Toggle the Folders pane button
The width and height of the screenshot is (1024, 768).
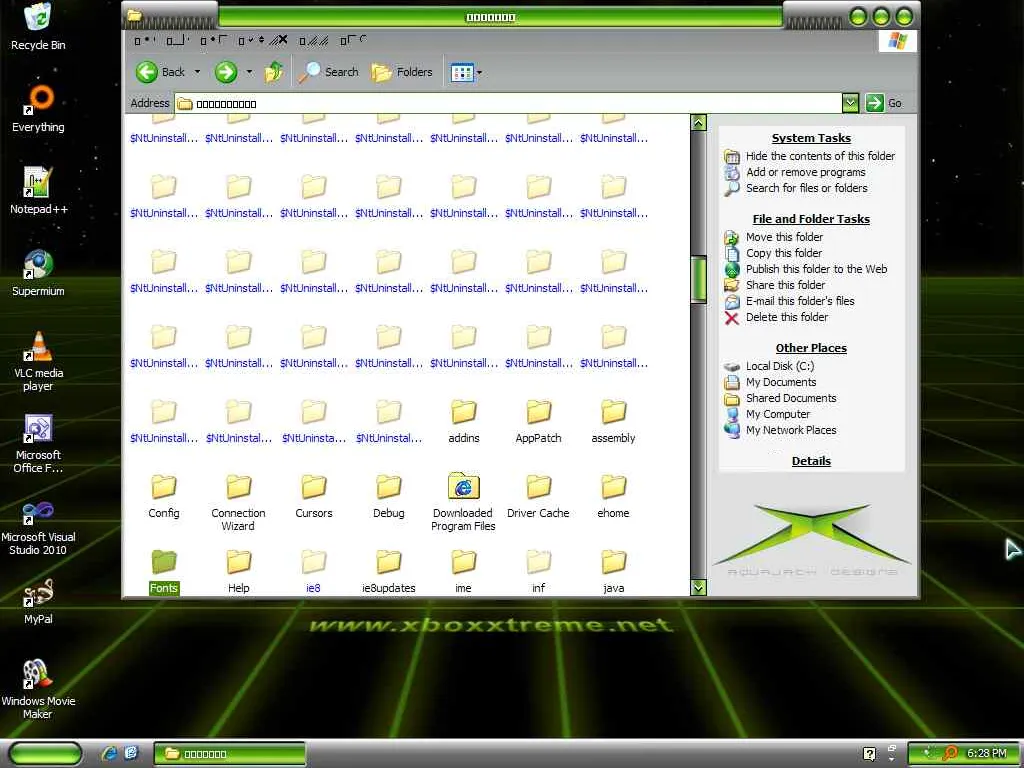[x=402, y=72]
